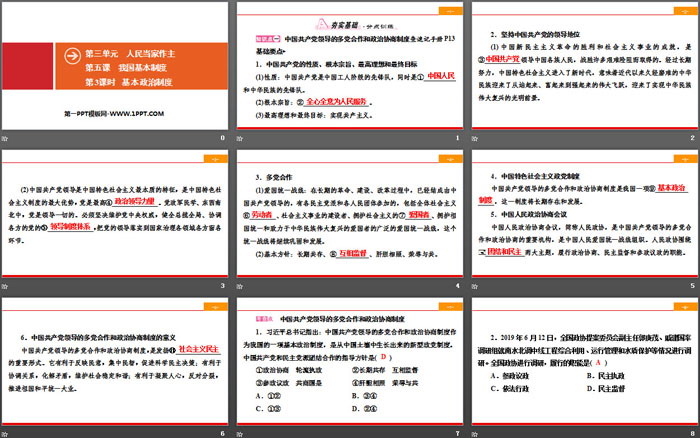
Task: Click the animation star icon under slide 0
Action: 5,138
